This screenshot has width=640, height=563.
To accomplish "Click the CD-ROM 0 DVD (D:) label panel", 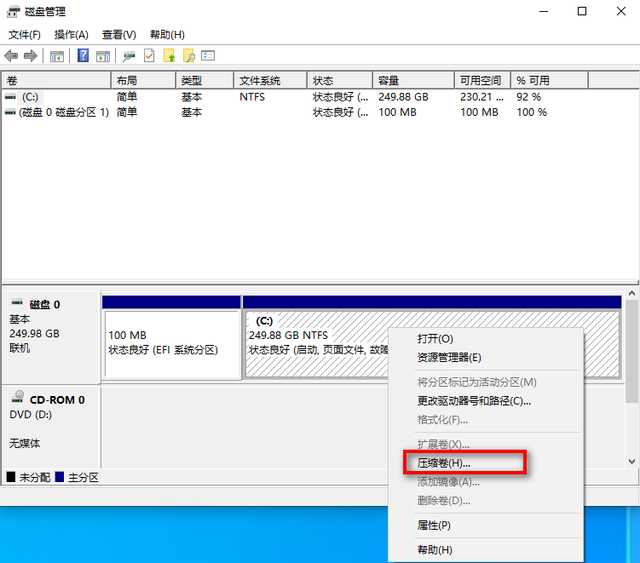I will point(51,427).
